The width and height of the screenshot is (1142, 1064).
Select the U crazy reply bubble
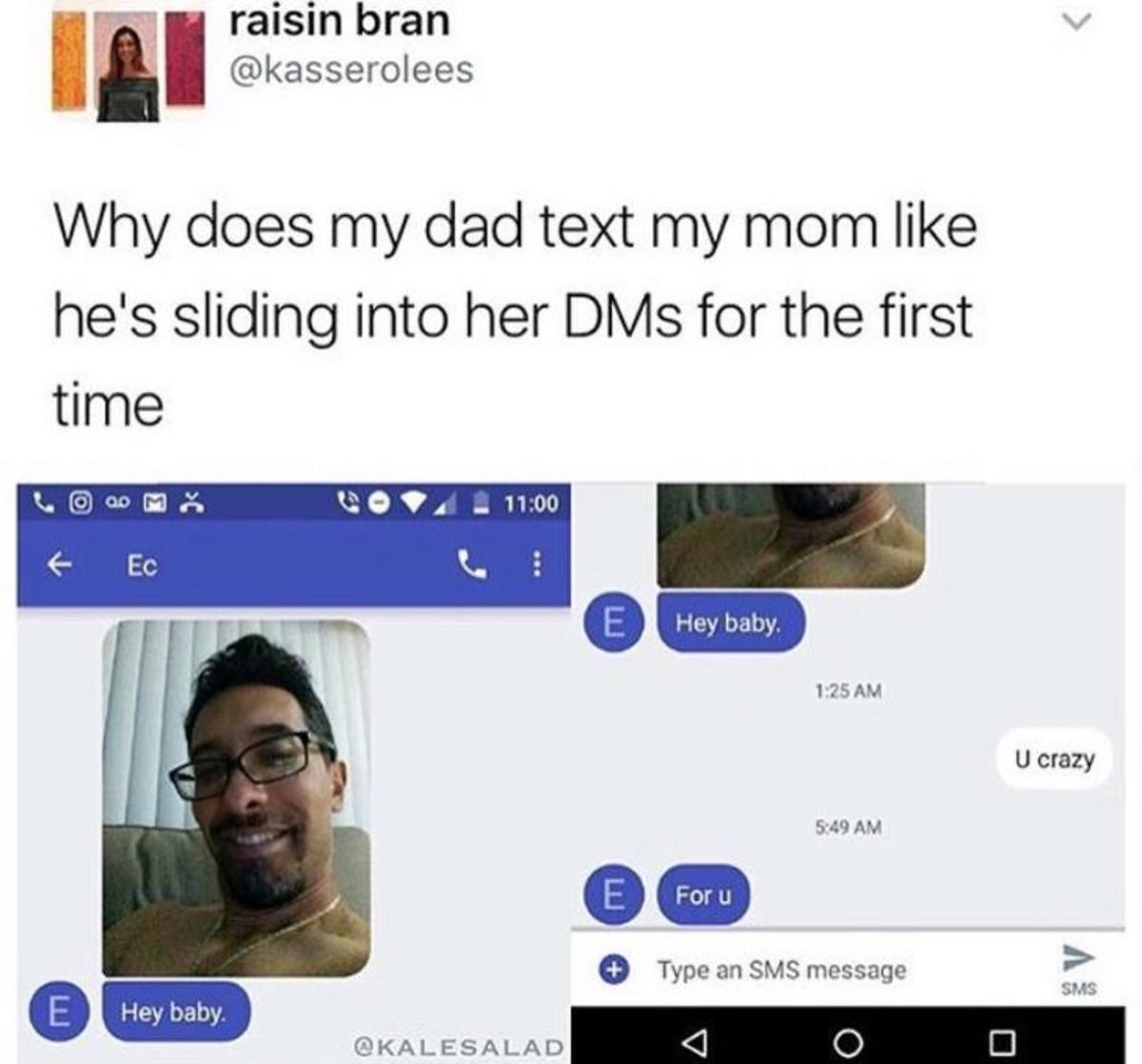(x=1054, y=759)
